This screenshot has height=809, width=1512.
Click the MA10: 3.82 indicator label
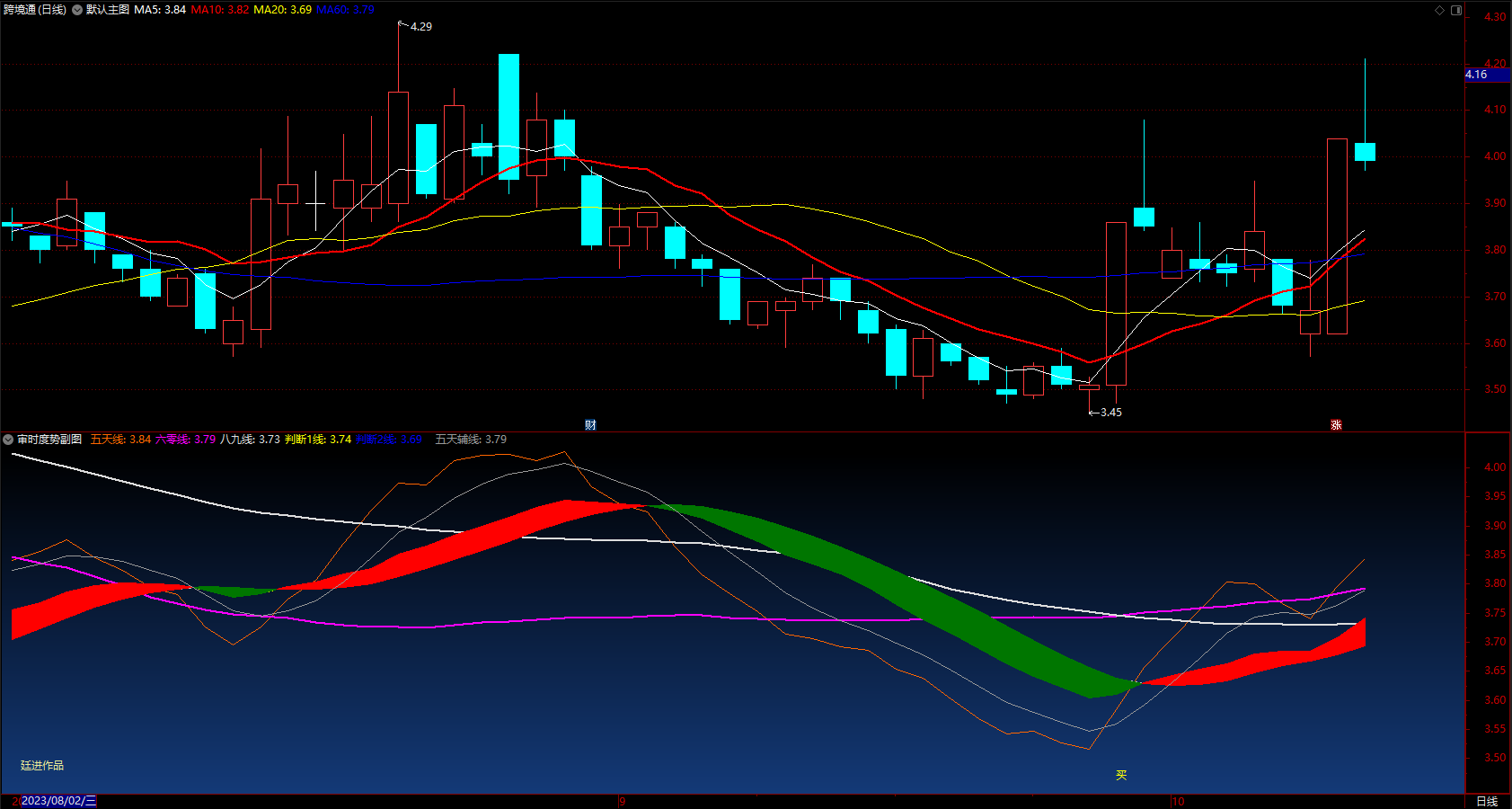[220, 10]
